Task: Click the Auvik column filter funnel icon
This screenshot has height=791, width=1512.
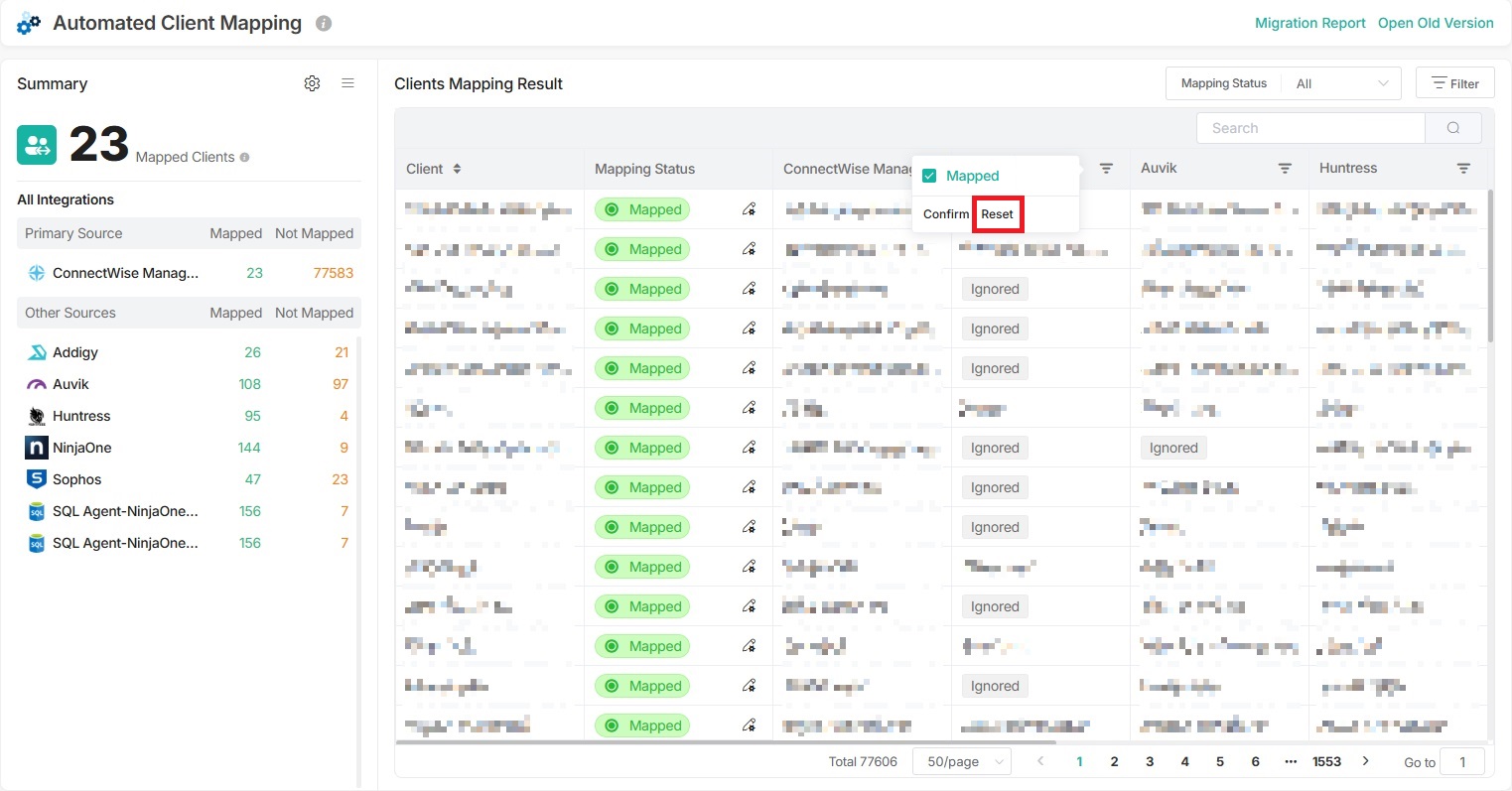Action: click(1286, 168)
